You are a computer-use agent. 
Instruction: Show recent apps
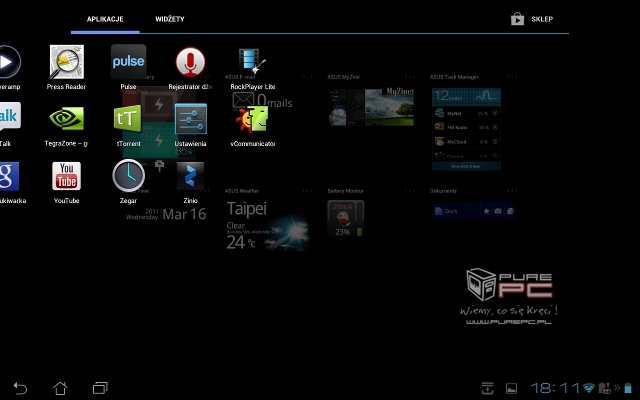pyautogui.click(x=100, y=388)
